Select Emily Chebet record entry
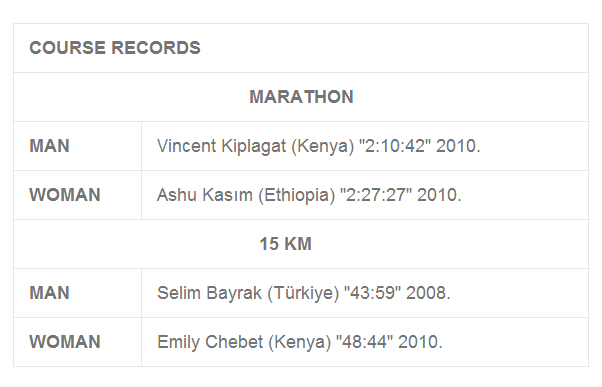Image resolution: width=602 pixels, height=387 pixels. tap(300, 342)
